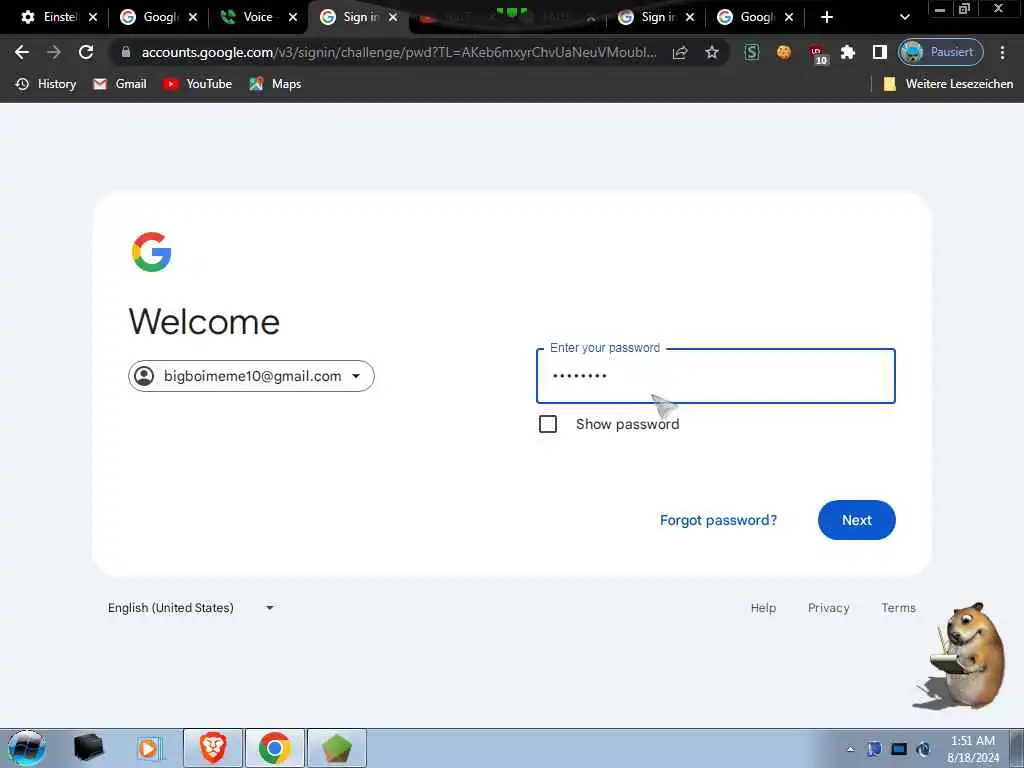Image resolution: width=1024 pixels, height=768 pixels.
Task: Open the clock showing 1:51 AM
Action: click(x=973, y=748)
